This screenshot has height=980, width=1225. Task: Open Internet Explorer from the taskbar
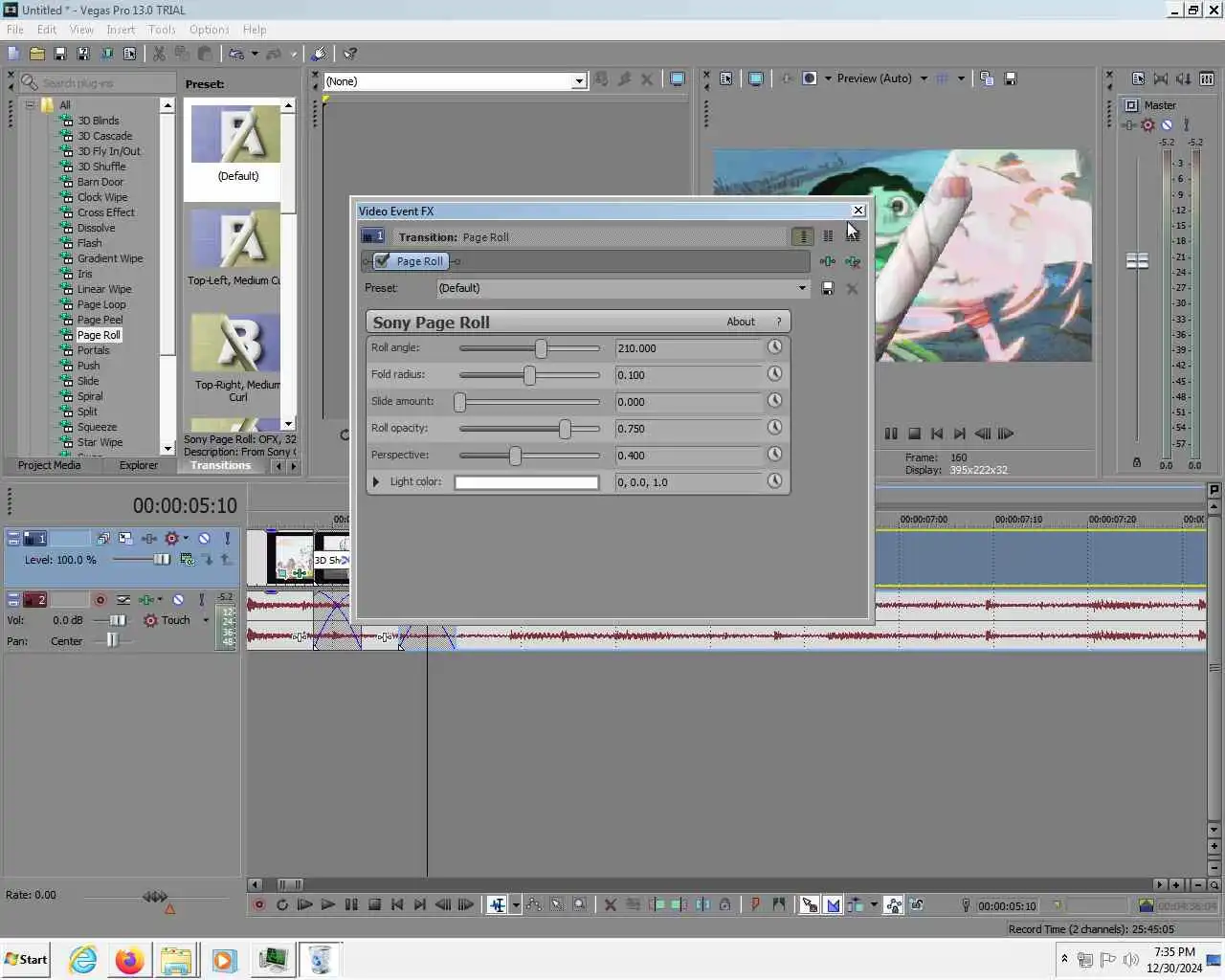(x=83, y=960)
